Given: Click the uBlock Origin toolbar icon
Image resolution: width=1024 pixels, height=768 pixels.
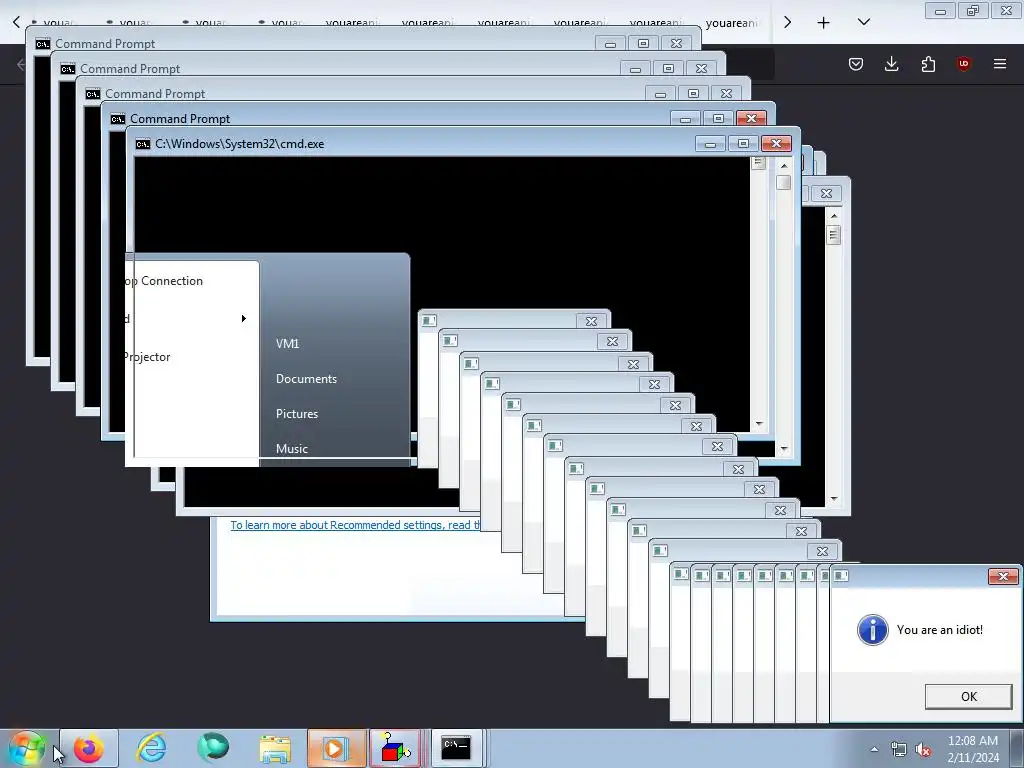Looking at the screenshot, I should 963,64.
